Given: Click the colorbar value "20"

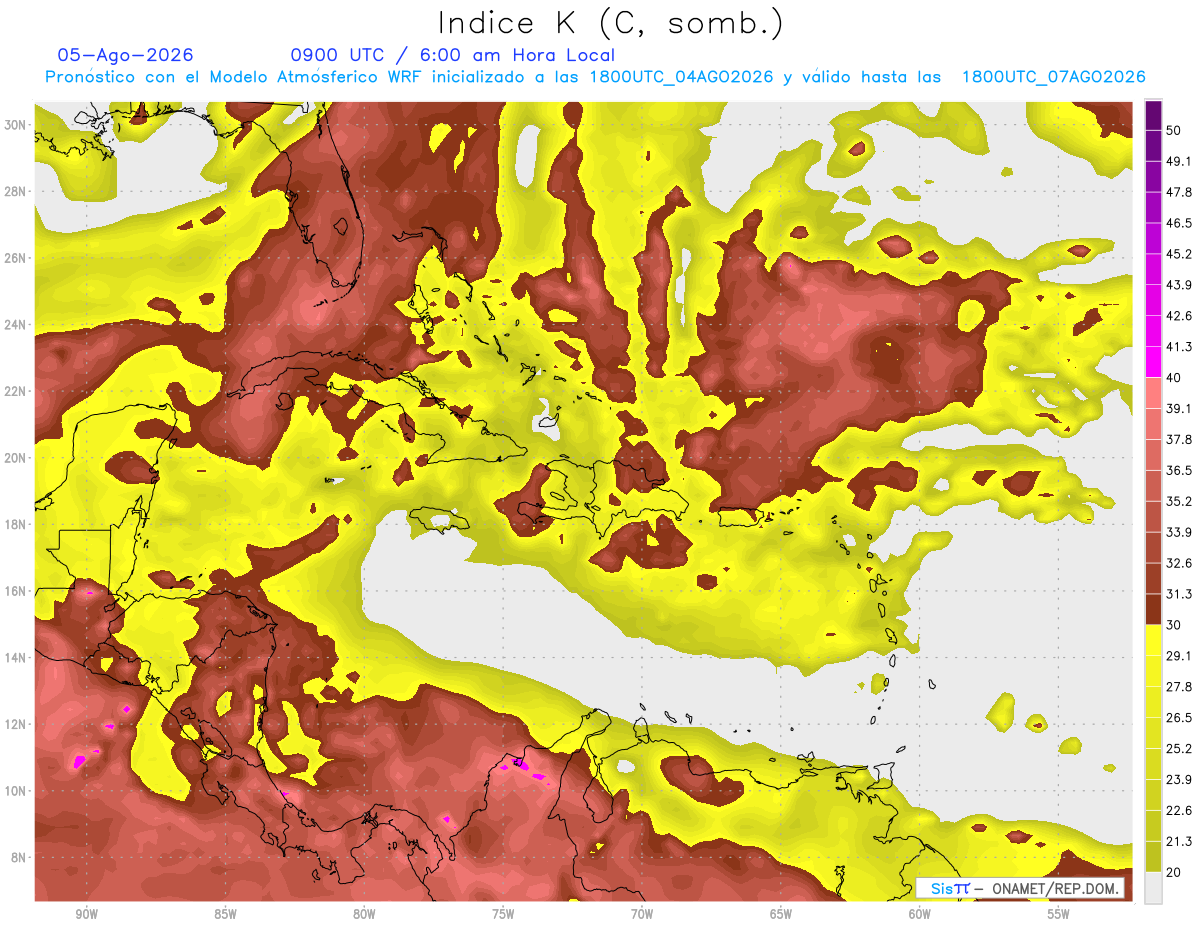Looking at the screenshot, I should pos(1174,873).
